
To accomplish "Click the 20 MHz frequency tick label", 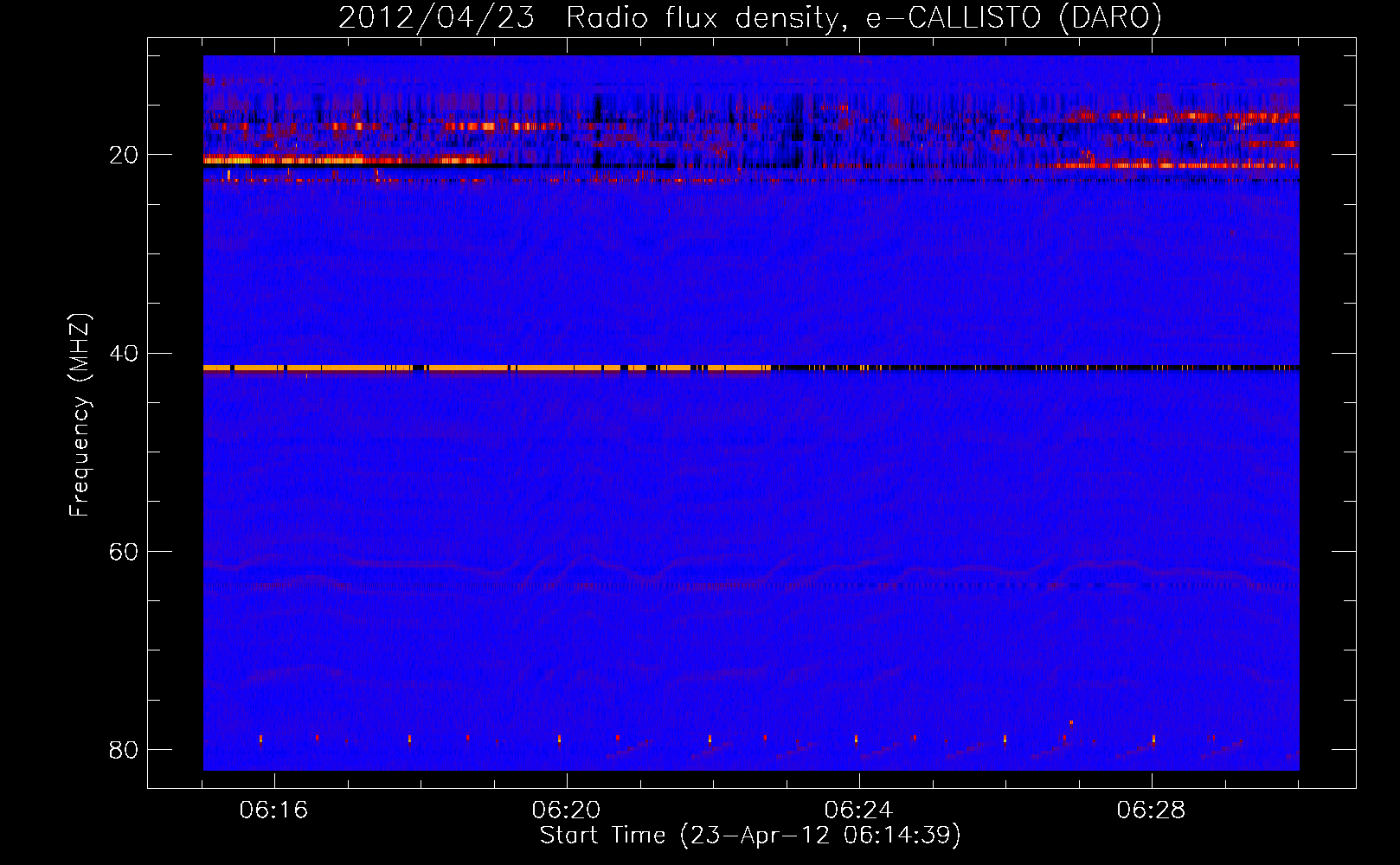I will [x=124, y=156].
